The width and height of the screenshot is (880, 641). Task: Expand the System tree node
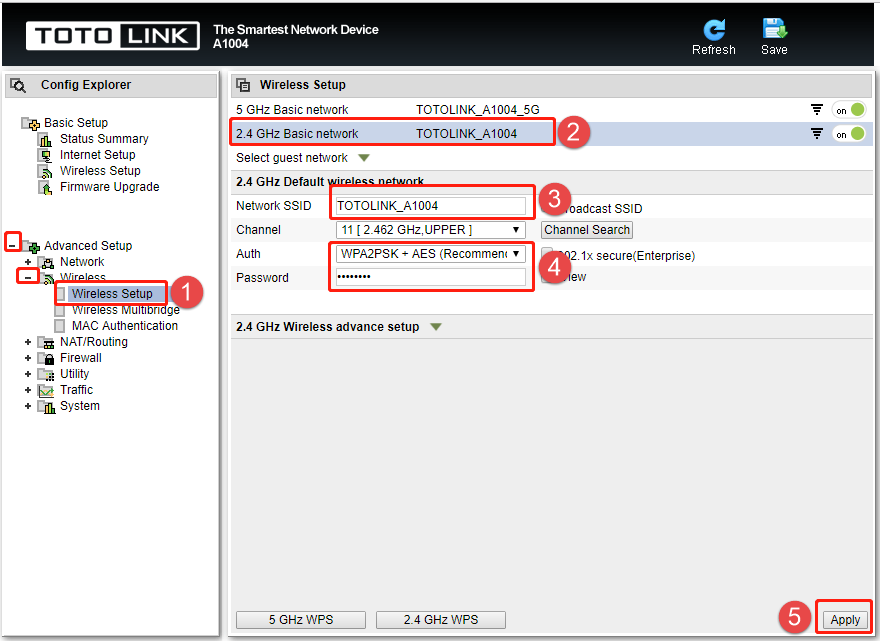(28, 406)
